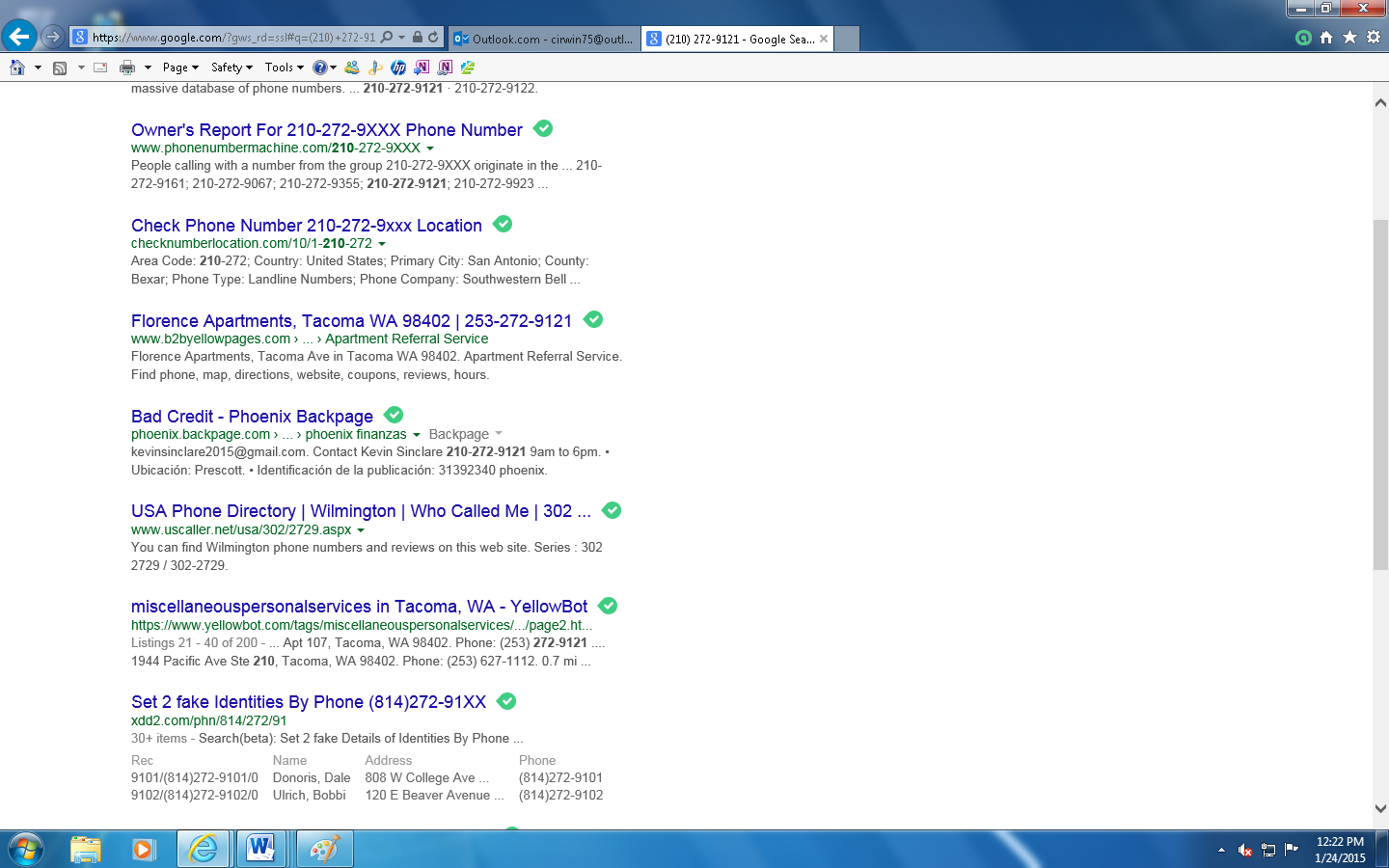Click the orange and blue icon beside HP icon
The height and width of the screenshot is (868, 1389).
pyautogui.click(x=375, y=68)
